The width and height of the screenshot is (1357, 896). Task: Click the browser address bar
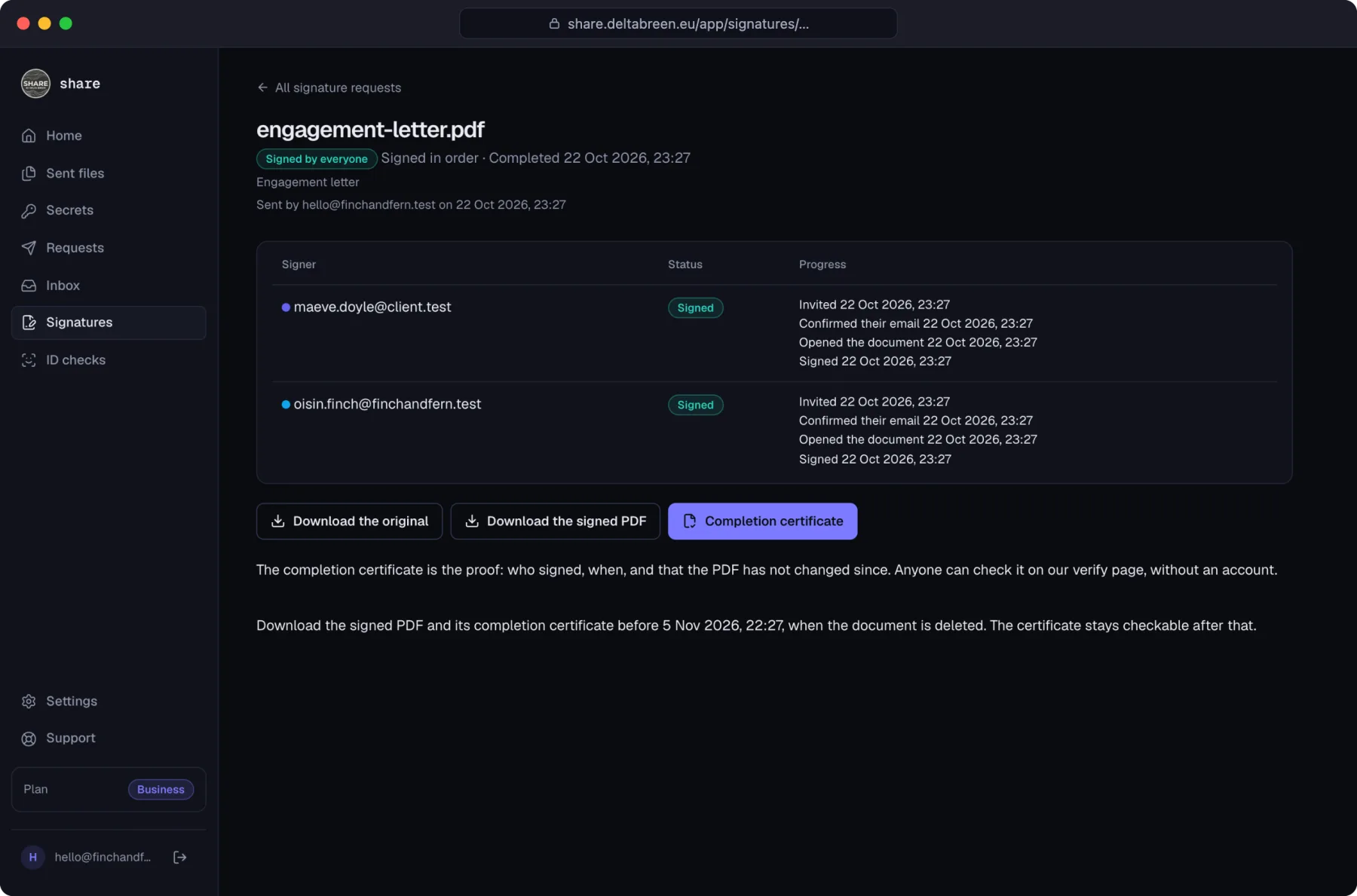[678, 23]
